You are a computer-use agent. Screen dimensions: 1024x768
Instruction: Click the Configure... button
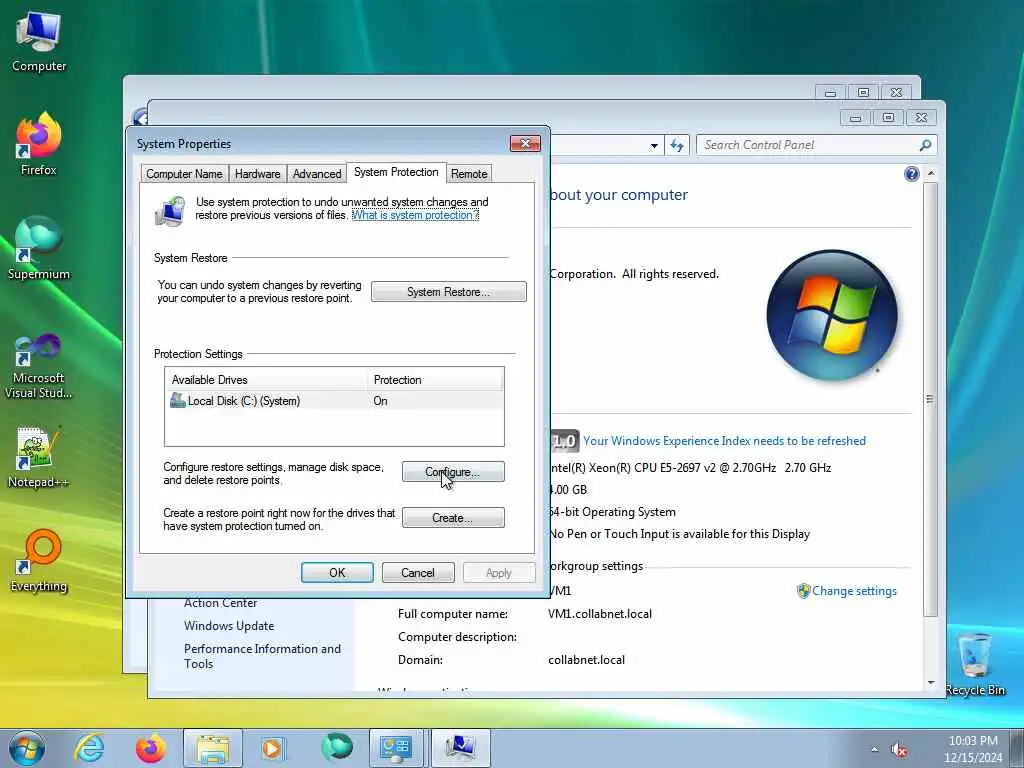[x=453, y=472]
